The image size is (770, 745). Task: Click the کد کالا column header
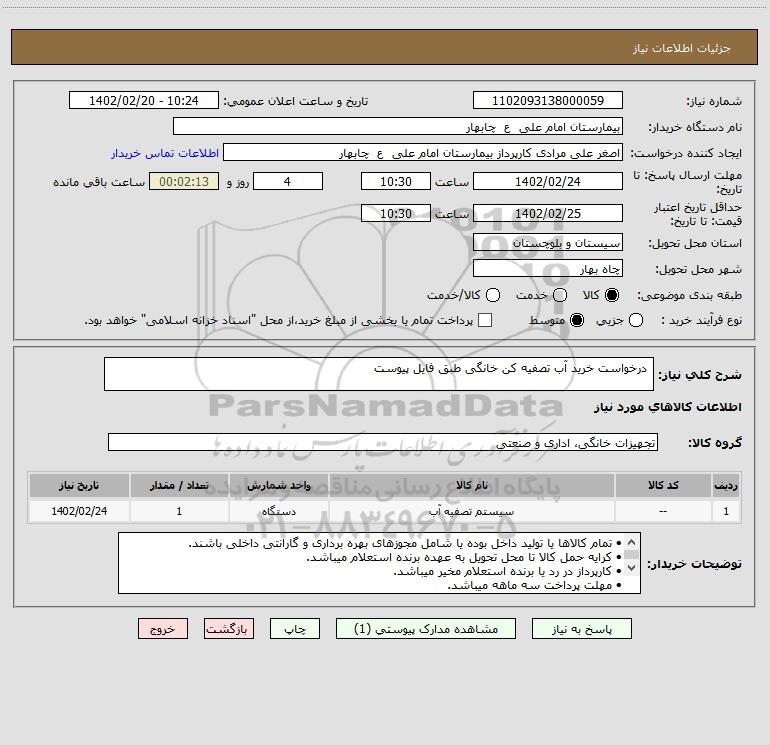coord(663,485)
